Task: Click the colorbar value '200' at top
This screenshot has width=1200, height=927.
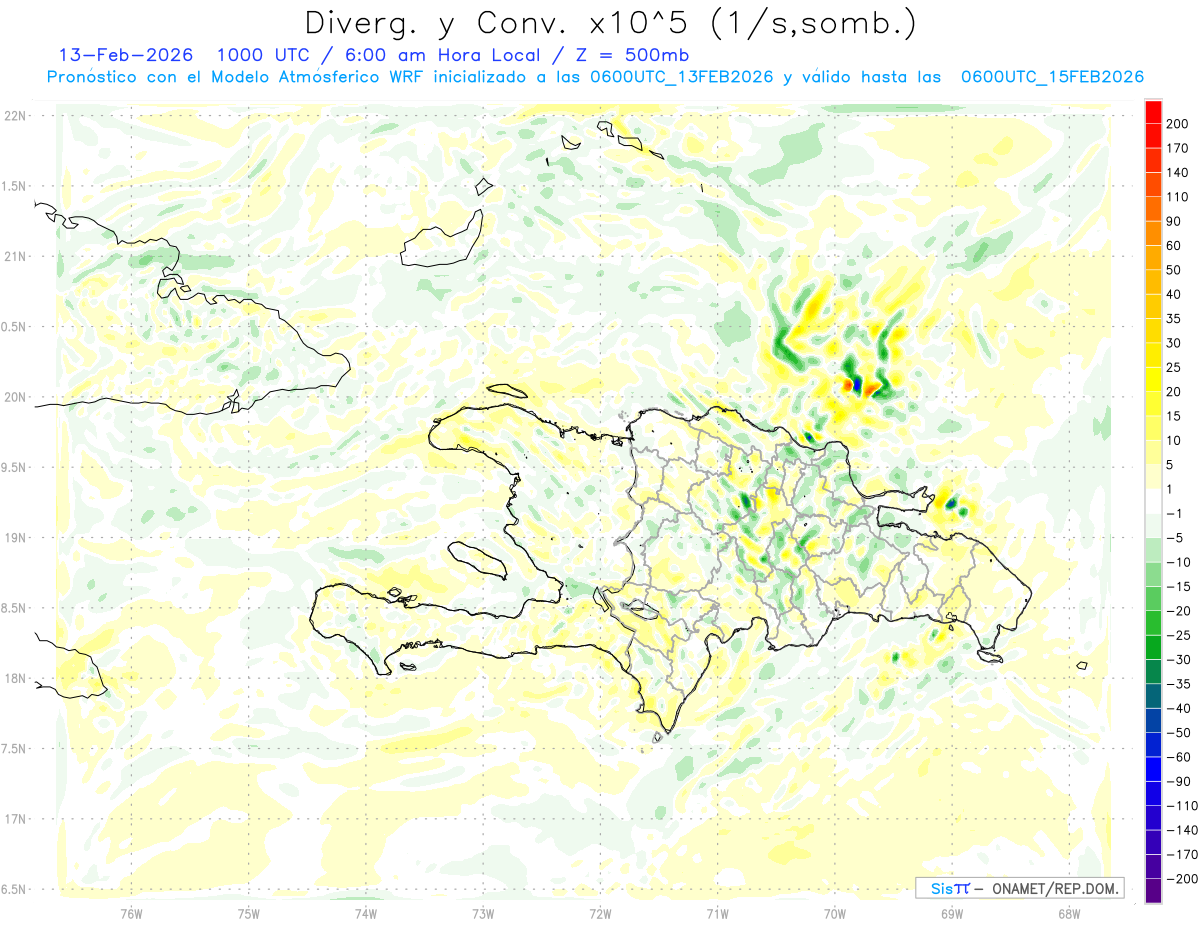Action: pyautogui.click(x=1178, y=124)
